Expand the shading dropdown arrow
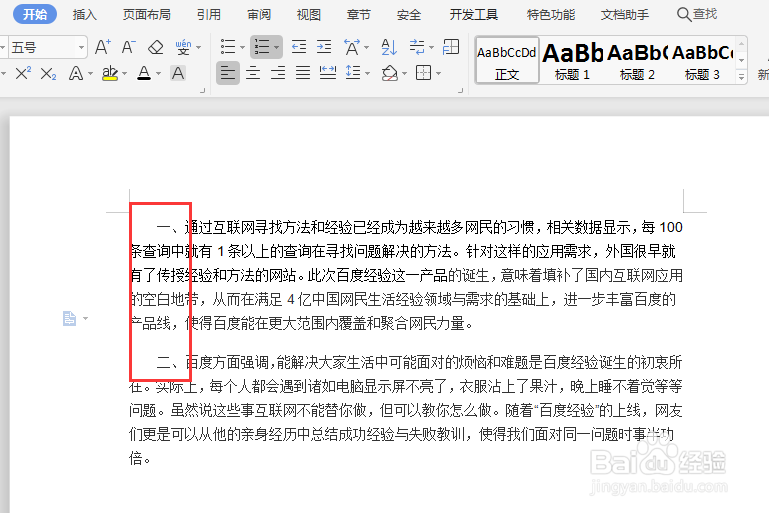This screenshot has width=769, height=513. pyautogui.click(x=405, y=74)
